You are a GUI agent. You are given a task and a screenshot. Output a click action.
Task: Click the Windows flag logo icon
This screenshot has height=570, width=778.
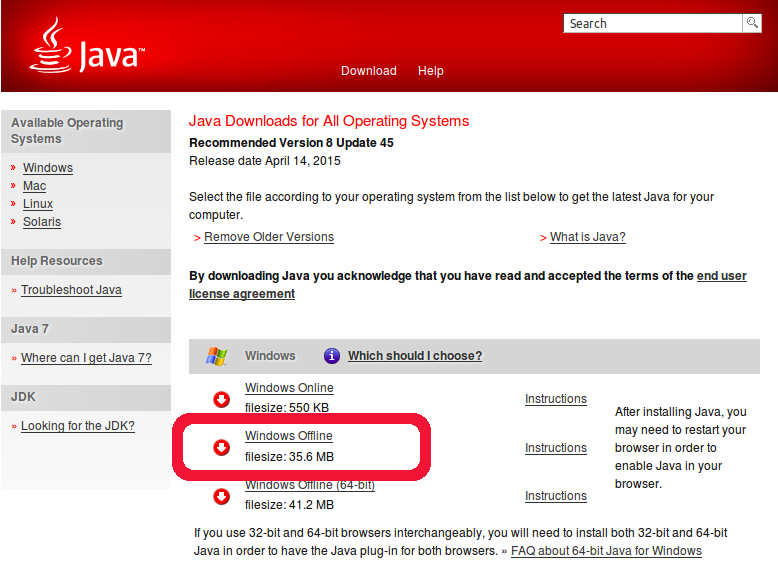tap(216, 356)
